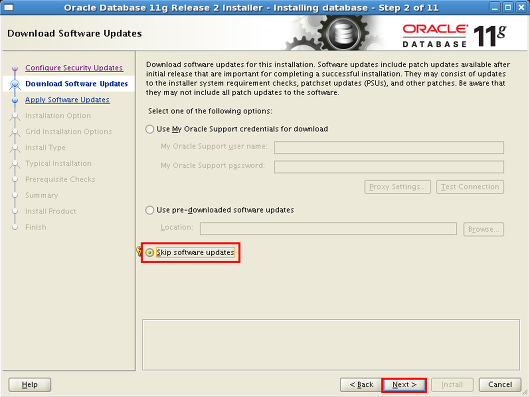The image size is (530, 397).
Task: Click the Next button
Action: click(x=404, y=384)
